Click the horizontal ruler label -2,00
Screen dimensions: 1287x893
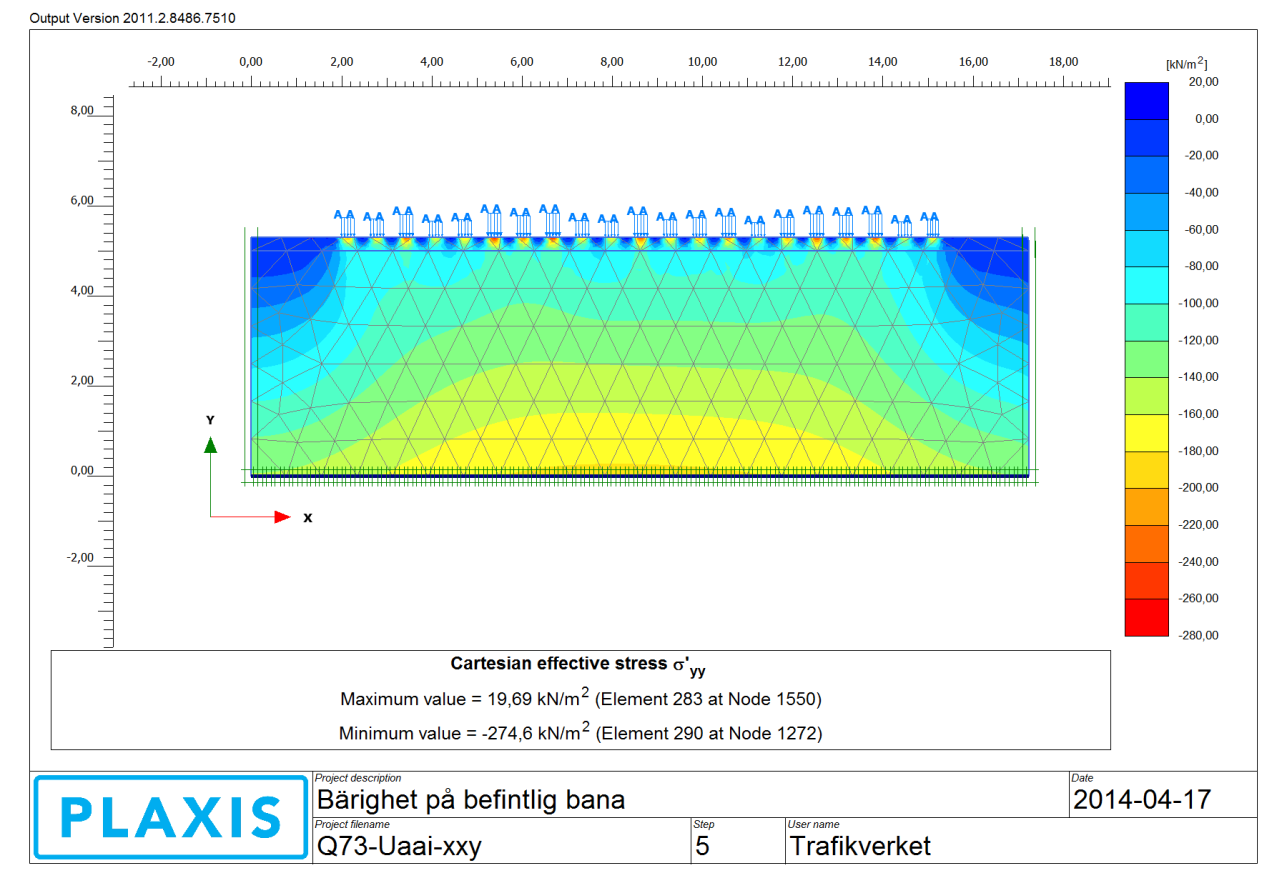(x=161, y=62)
